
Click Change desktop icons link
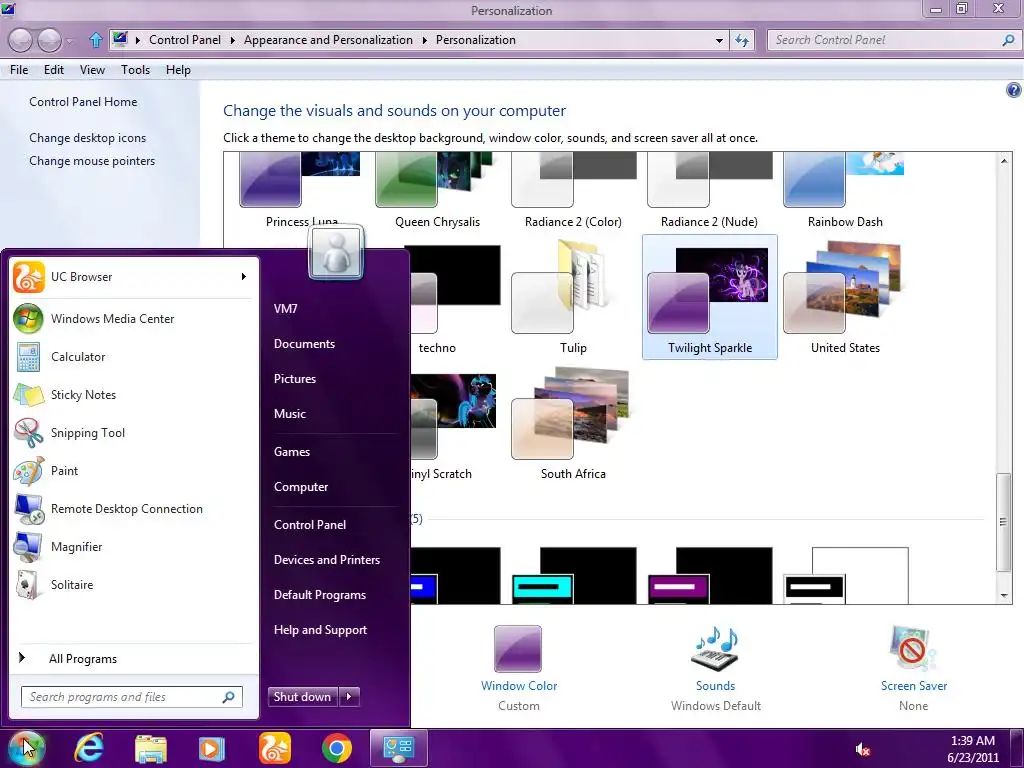[88, 138]
